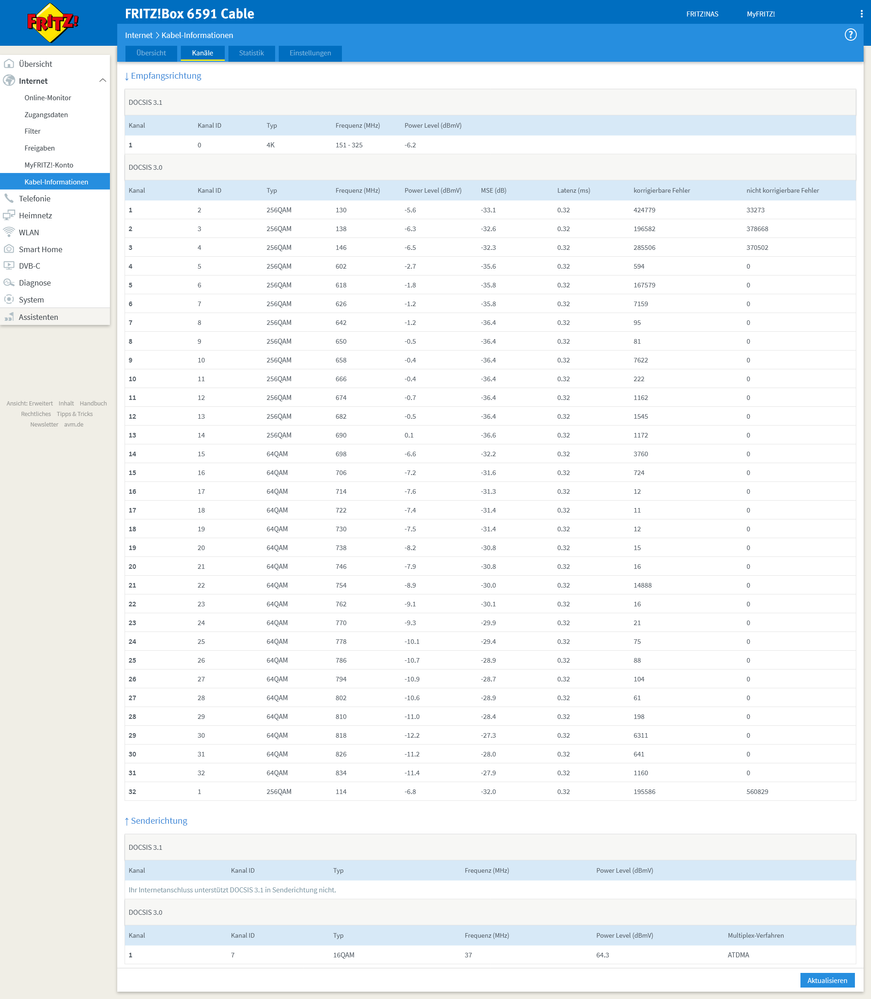Switch to the Statistik tab

coord(251,53)
